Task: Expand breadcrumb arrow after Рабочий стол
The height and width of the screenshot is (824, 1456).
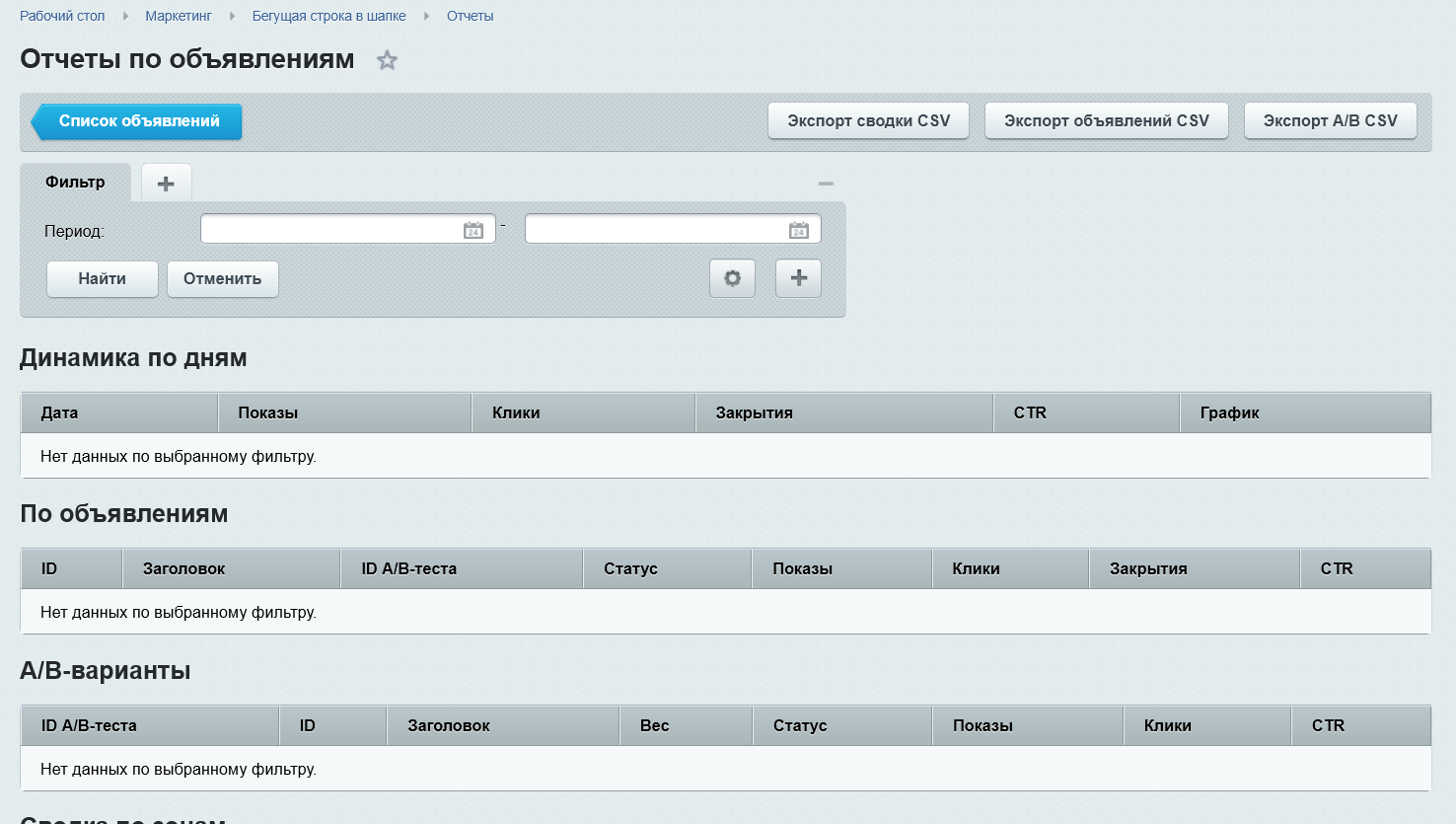Action: [x=125, y=16]
